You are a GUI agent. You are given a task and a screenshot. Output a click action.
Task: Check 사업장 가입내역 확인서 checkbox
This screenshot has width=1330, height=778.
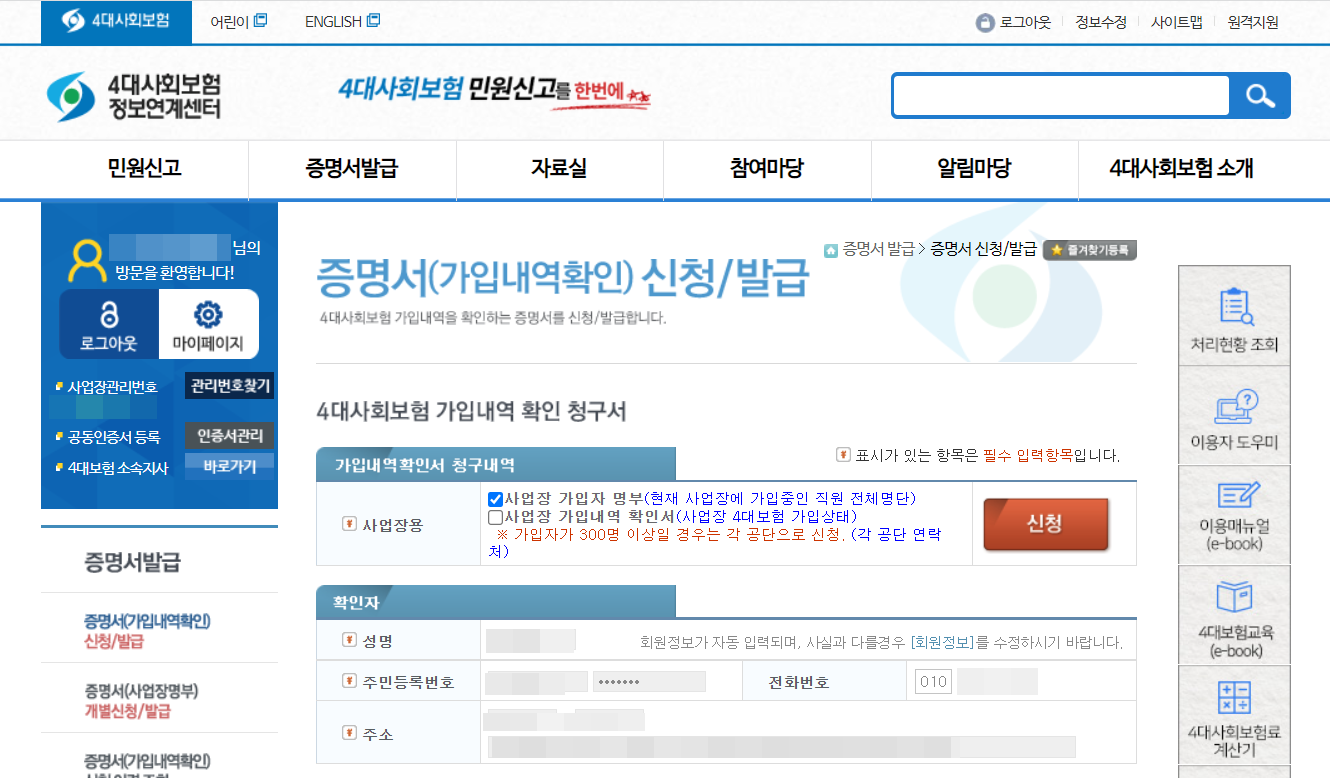pyautogui.click(x=495, y=518)
